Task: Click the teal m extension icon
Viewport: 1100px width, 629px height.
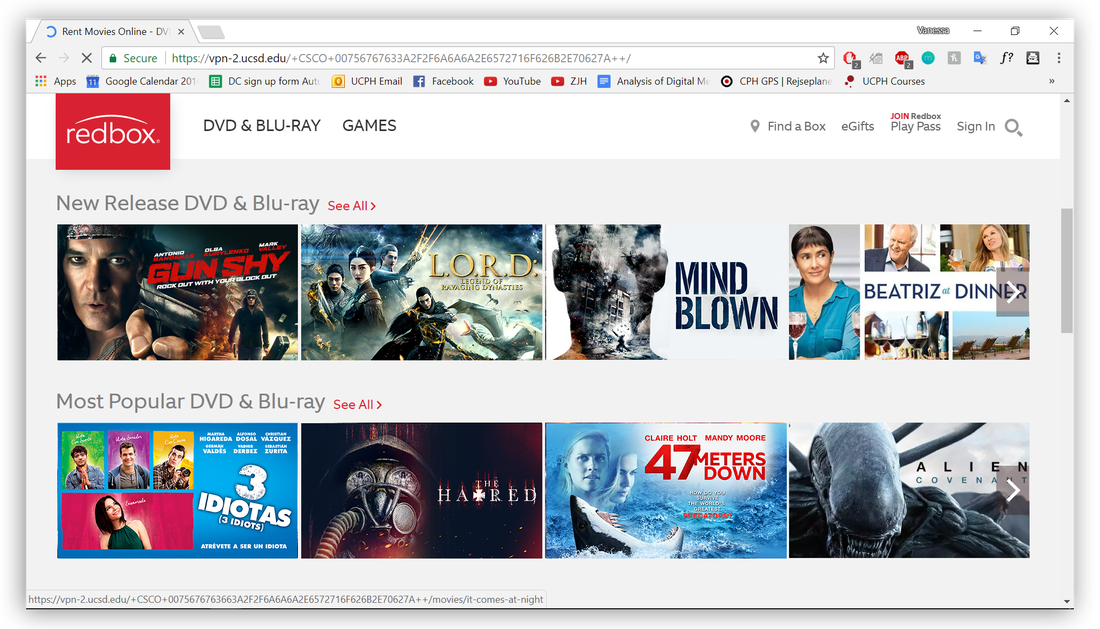Action: pos(928,58)
